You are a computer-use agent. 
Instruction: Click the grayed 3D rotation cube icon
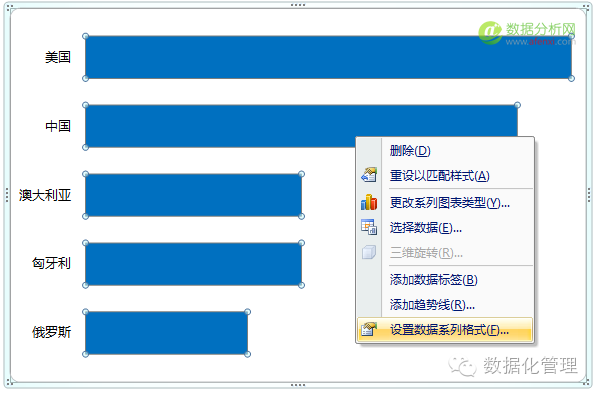coord(369,252)
